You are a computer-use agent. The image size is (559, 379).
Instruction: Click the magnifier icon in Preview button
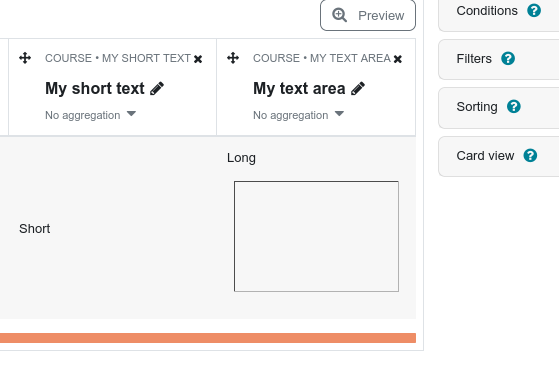click(339, 15)
